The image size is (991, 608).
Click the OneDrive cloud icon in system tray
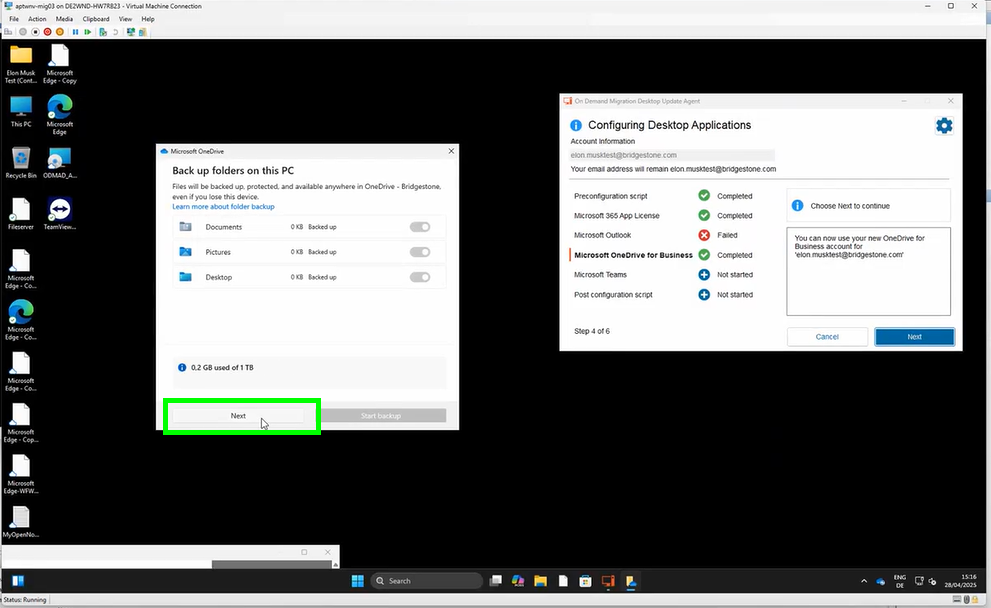880,581
